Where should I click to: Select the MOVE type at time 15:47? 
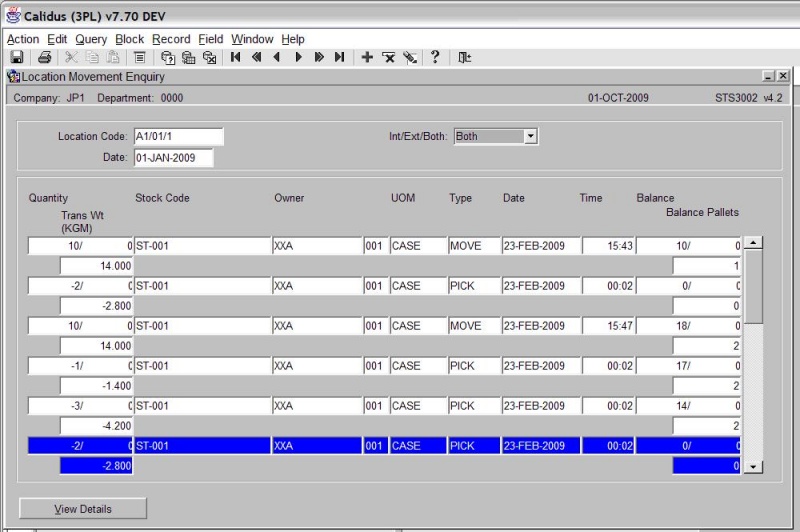click(474, 325)
